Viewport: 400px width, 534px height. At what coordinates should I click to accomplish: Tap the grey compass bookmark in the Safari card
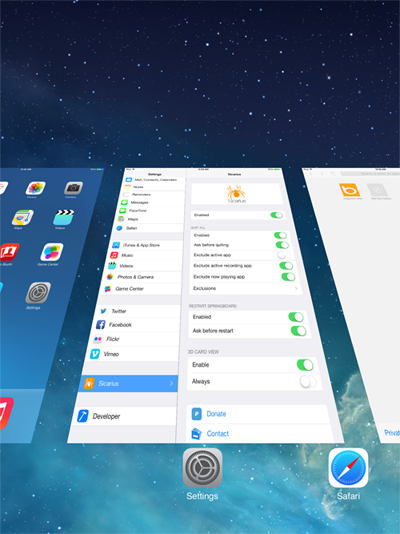pos(377,190)
